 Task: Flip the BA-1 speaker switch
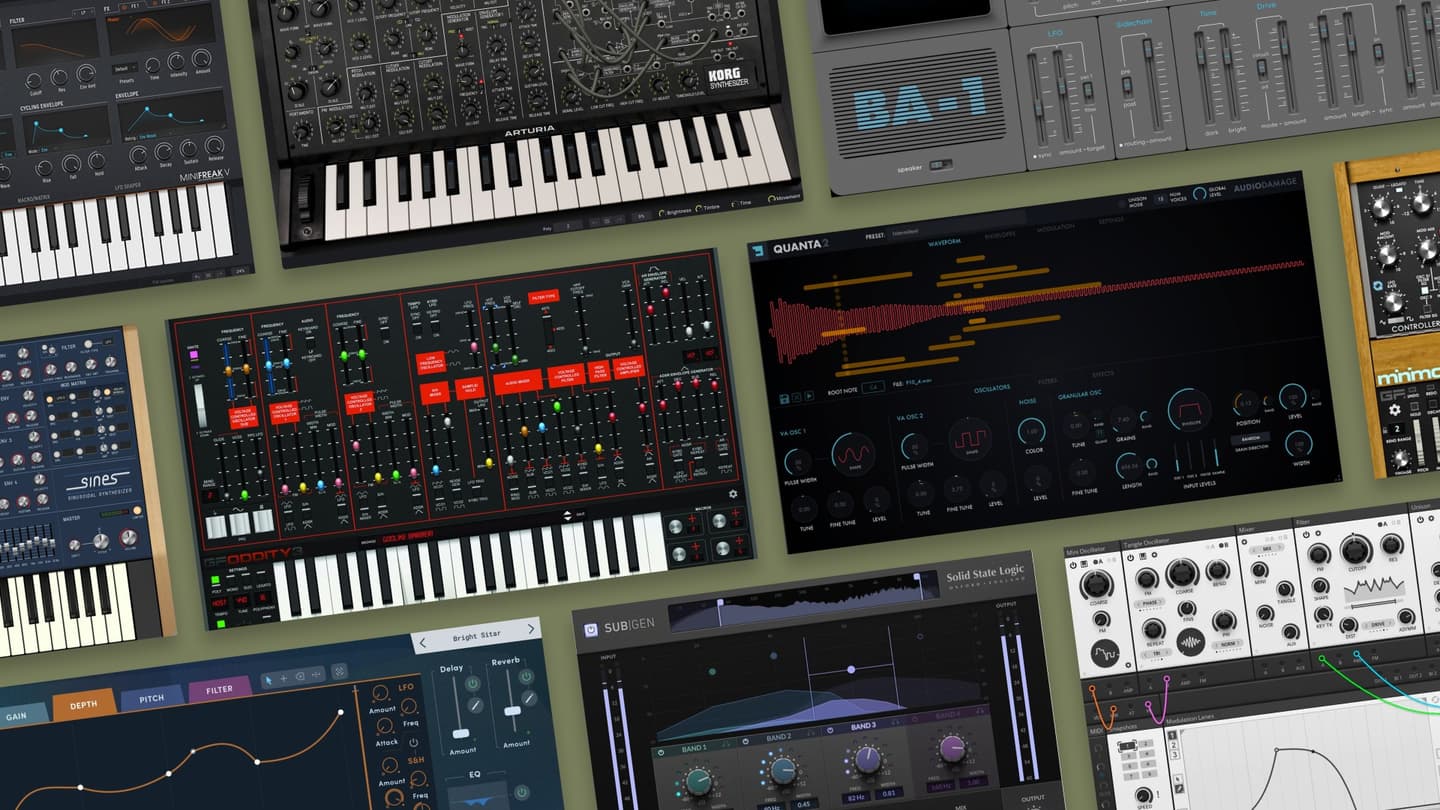point(941,165)
